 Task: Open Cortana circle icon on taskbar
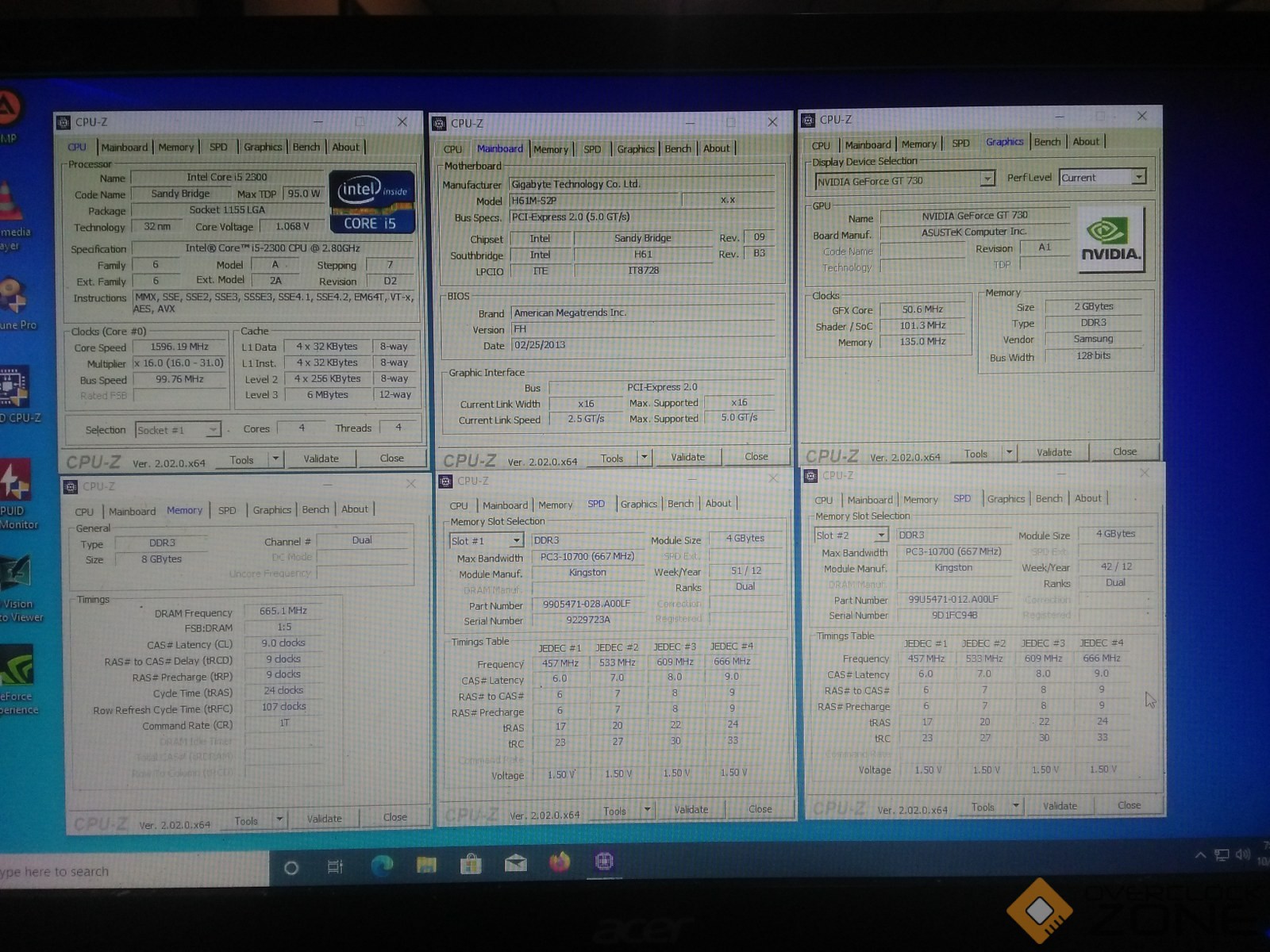pos(291,867)
